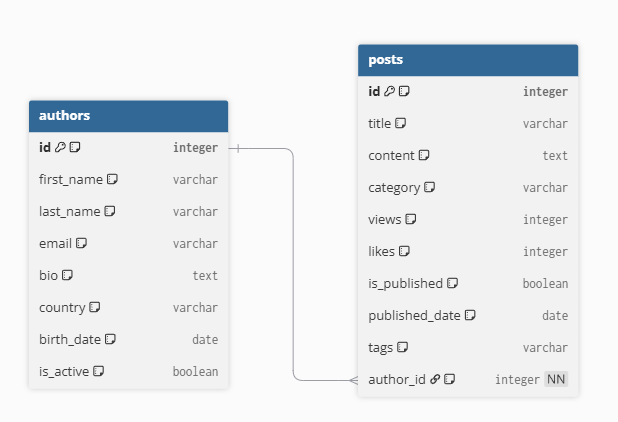
Task: Click the integer type of views field
Action: 545,219
